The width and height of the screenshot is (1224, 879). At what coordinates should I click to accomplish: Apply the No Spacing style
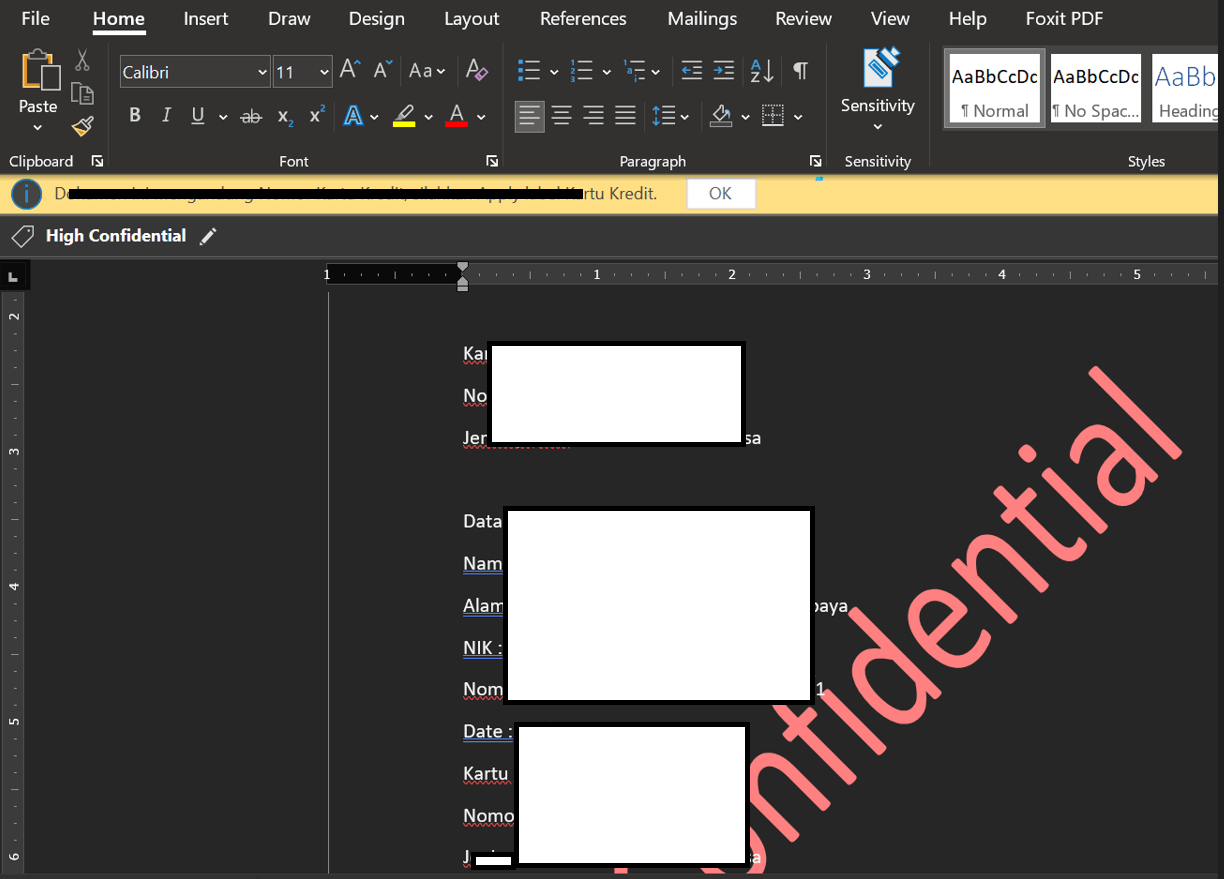pos(1096,89)
